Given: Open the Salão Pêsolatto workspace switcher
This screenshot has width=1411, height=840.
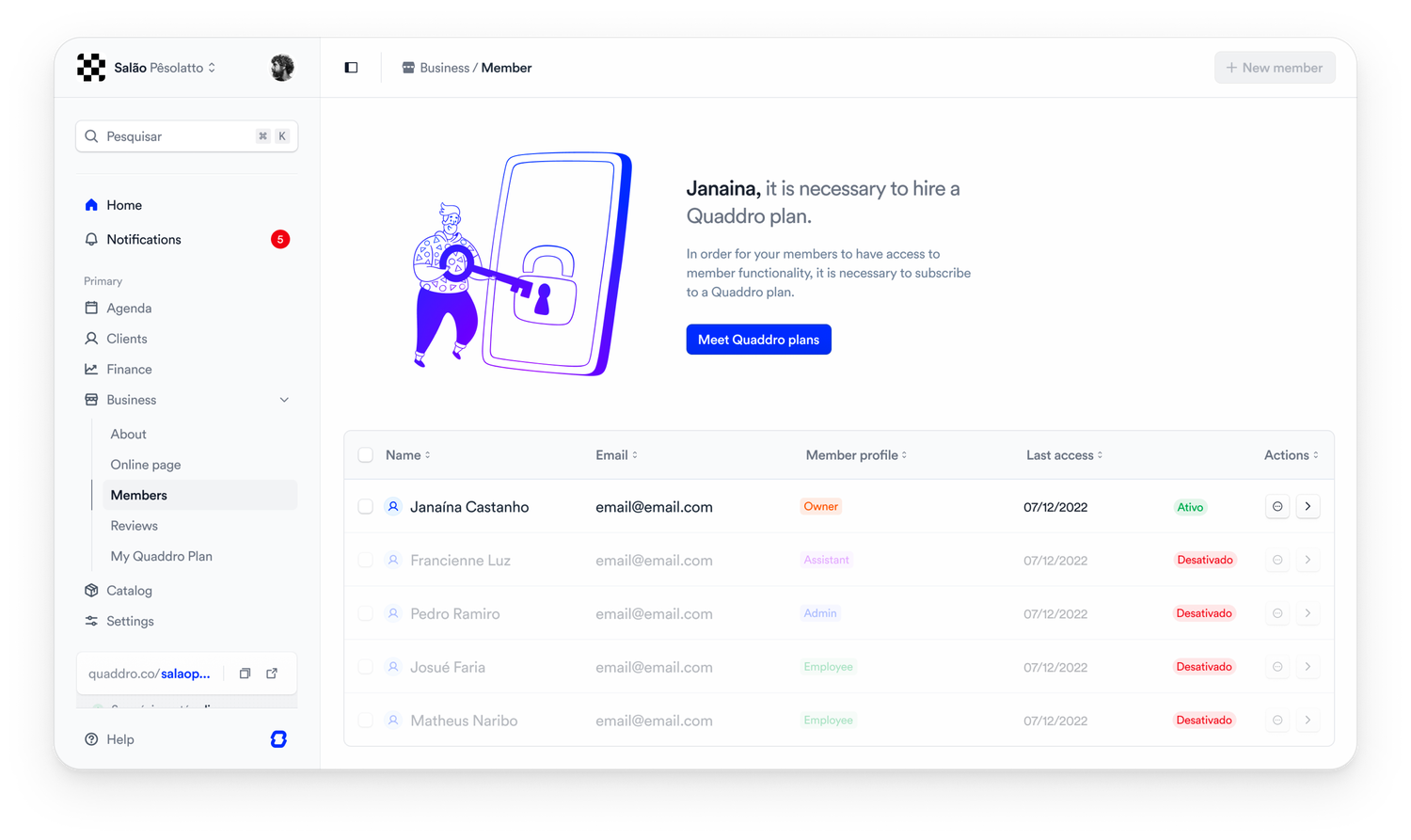Looking at the screenshot, I should pos(165,68).
